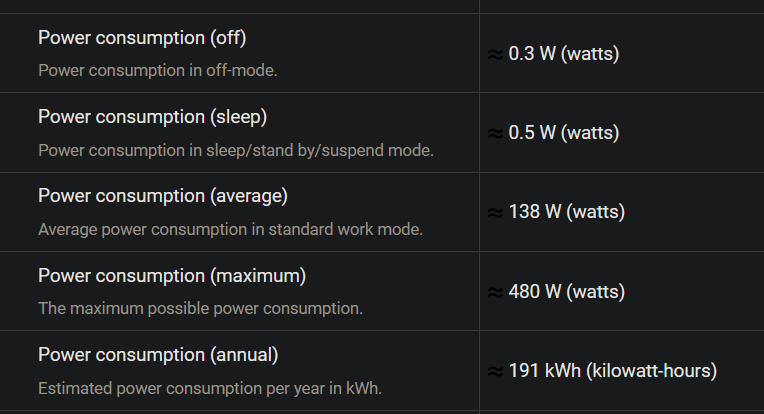Select the 0.5 W (watts) value
764x414 pixels.
564,132
